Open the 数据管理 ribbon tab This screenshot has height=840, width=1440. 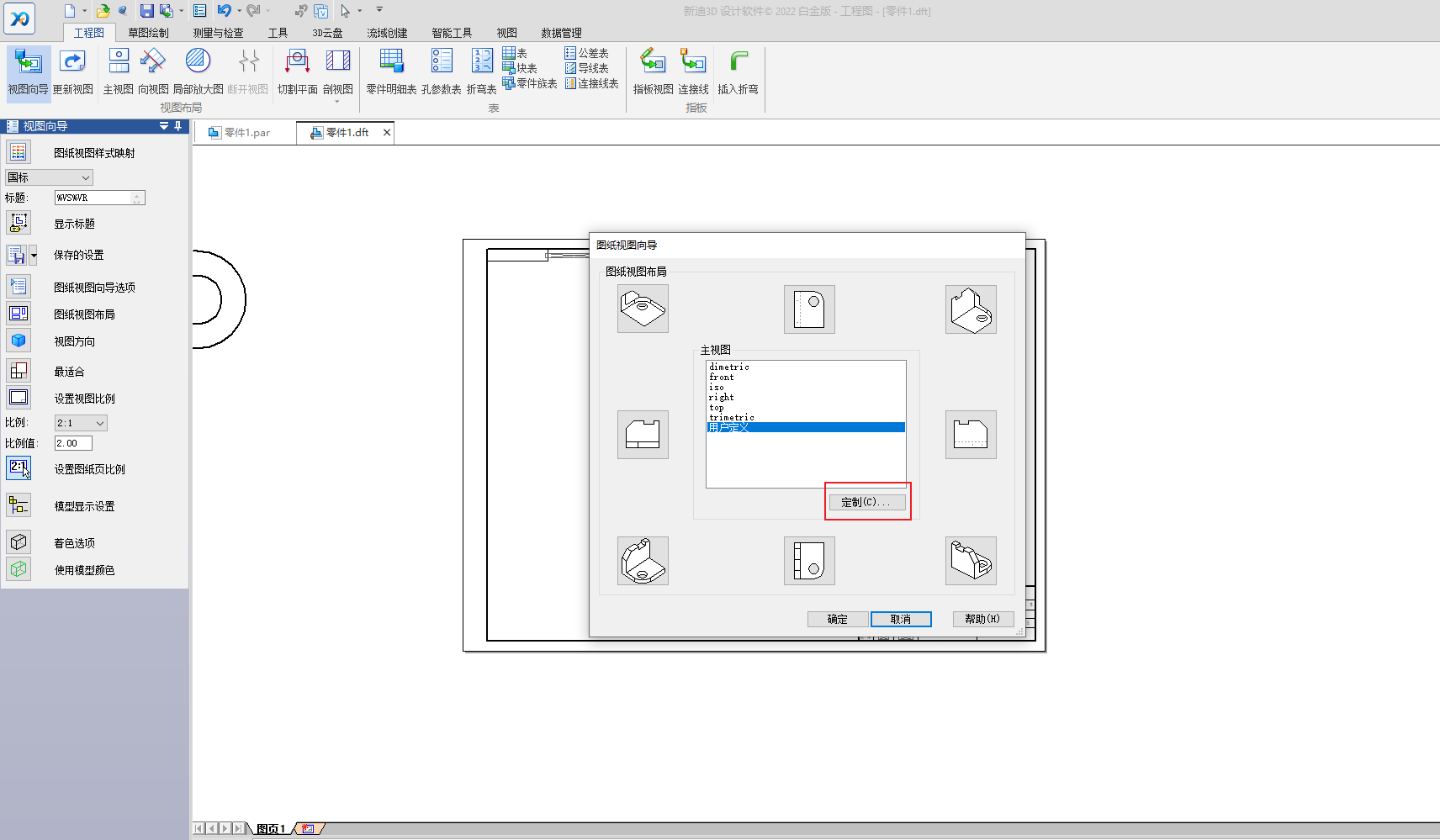click(561, 33)
